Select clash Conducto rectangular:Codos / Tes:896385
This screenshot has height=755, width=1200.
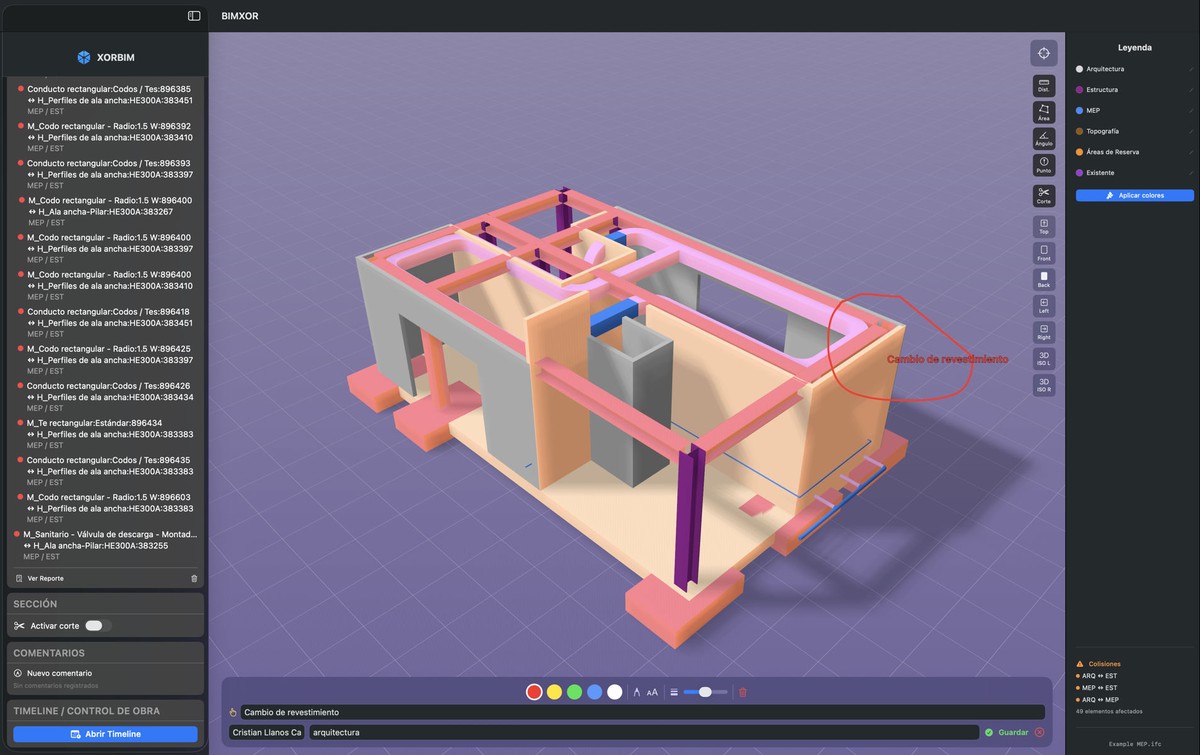107,100
